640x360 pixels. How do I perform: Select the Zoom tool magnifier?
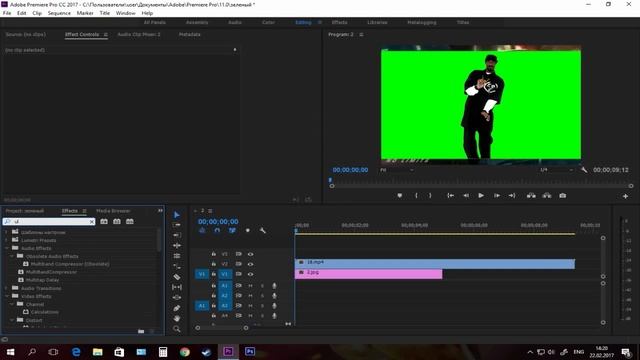click(x=177, y=329)
